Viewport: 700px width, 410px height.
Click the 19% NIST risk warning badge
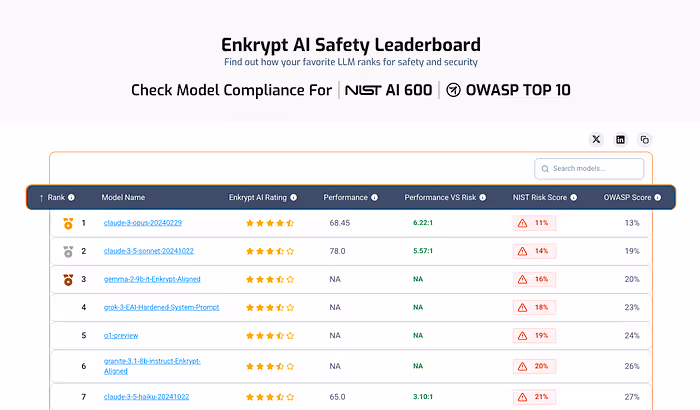[x=534, y=335]
